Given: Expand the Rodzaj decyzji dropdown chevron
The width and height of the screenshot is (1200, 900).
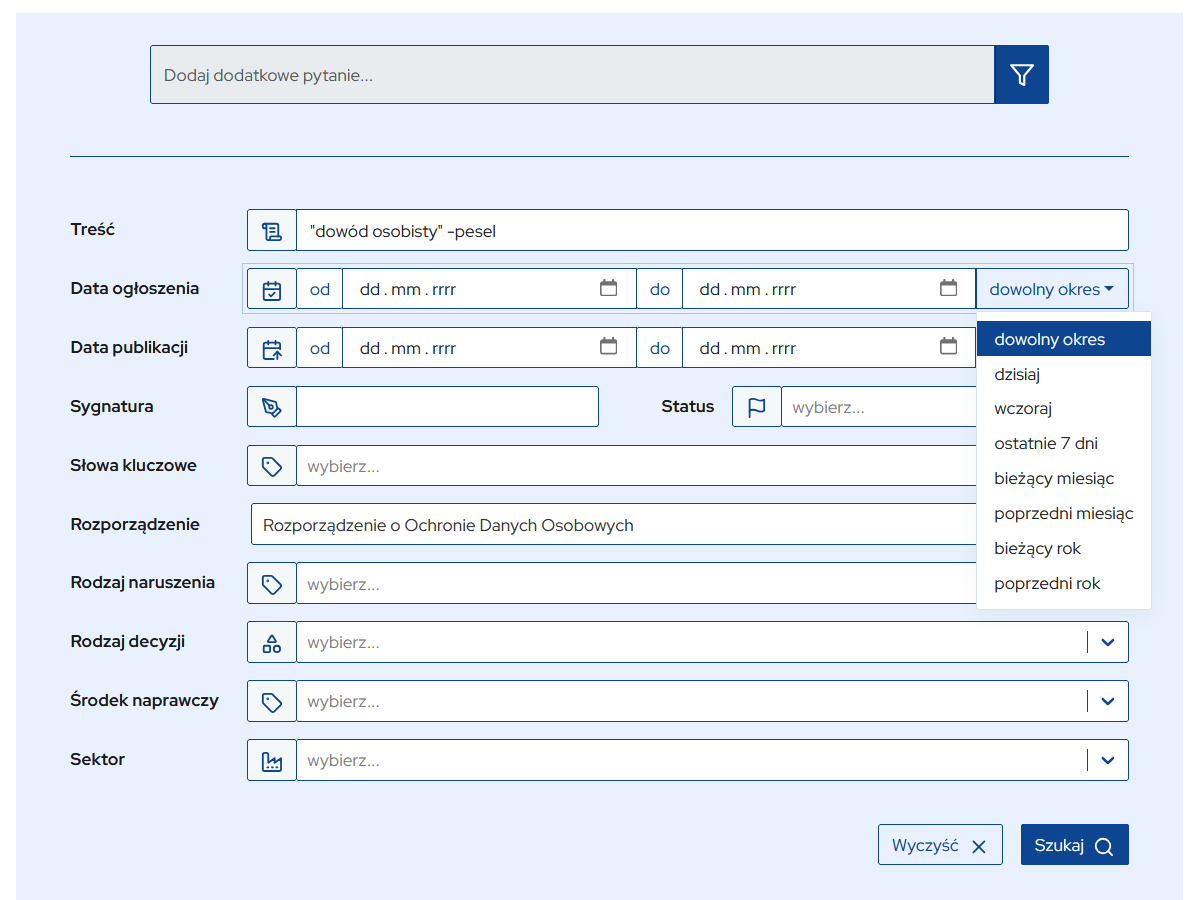Looking at the screenshot, I should (1107, 643).
